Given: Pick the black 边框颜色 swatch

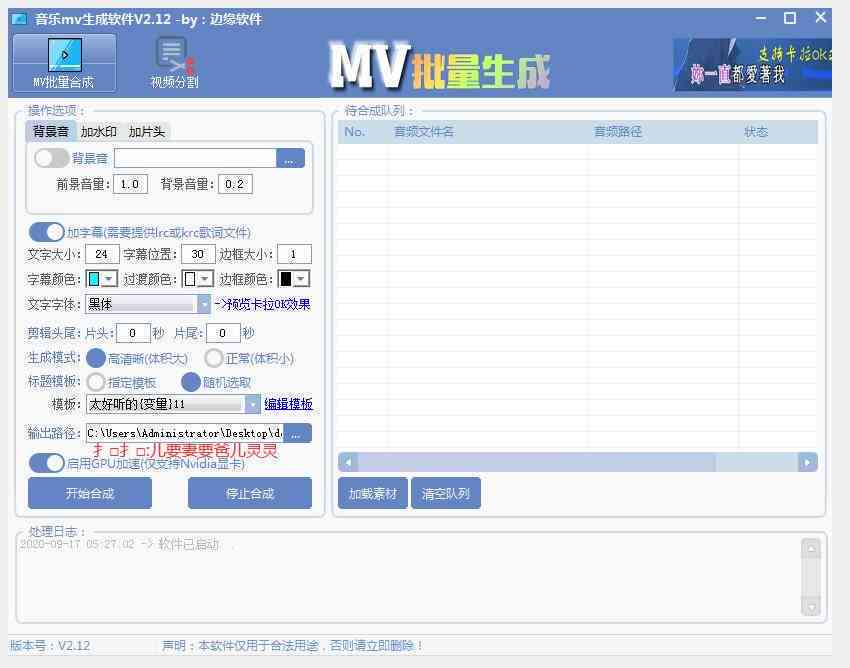Looking at the screenshot, I should (286, 279).
